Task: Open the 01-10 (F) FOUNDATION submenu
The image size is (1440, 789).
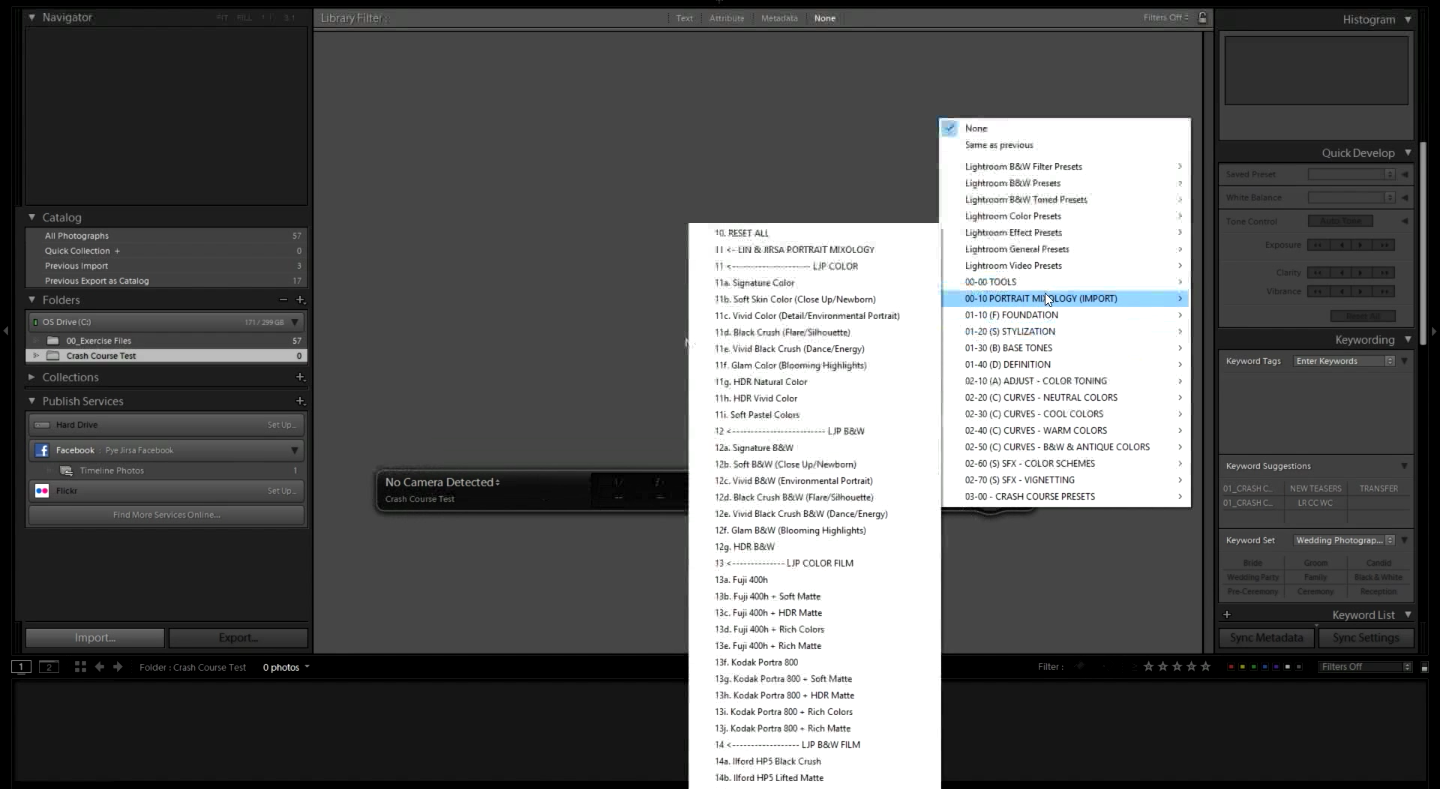Action: (1065, 315)
